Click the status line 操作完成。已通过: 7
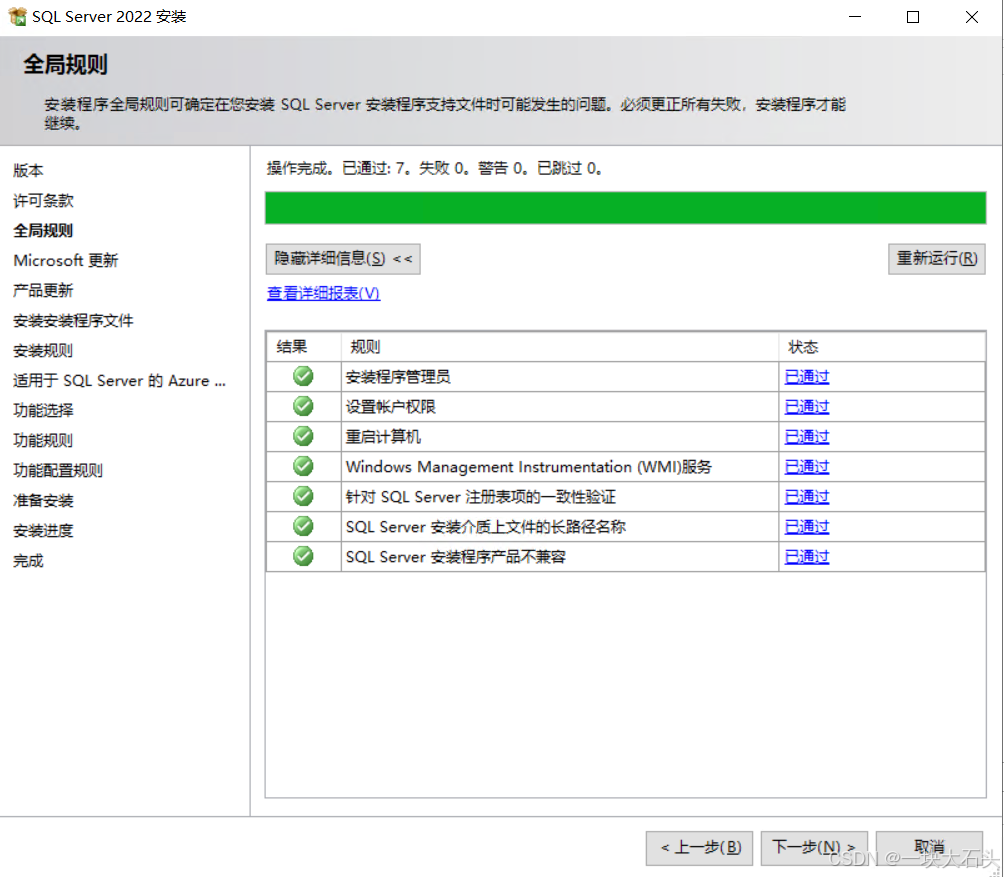Image resolution: width=1004 pixels, height=877 pixels. point(434,168)
